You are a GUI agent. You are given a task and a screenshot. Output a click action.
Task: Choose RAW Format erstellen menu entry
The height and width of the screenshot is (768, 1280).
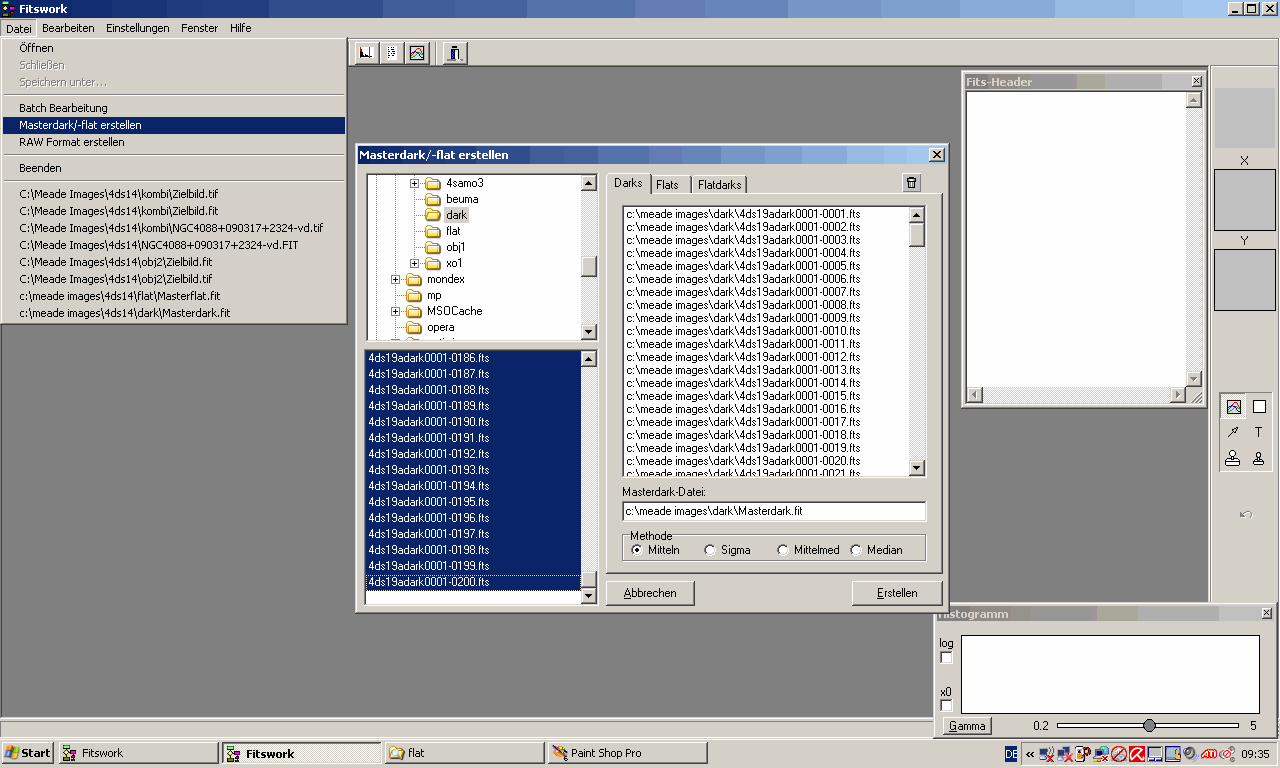(x=72, y=142)
